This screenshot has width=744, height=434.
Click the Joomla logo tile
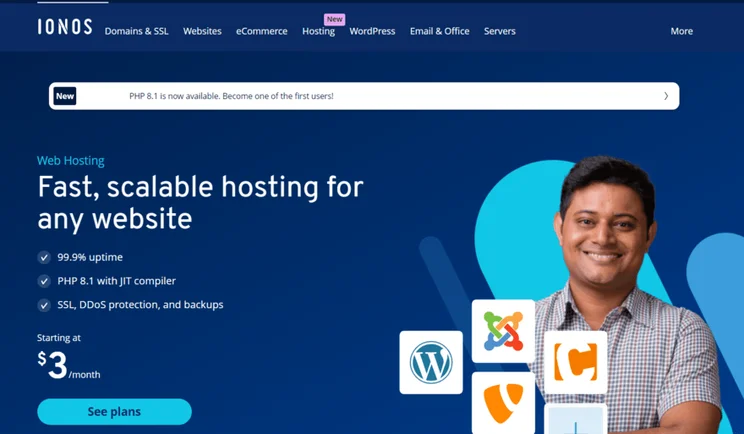tap(503, 331)
